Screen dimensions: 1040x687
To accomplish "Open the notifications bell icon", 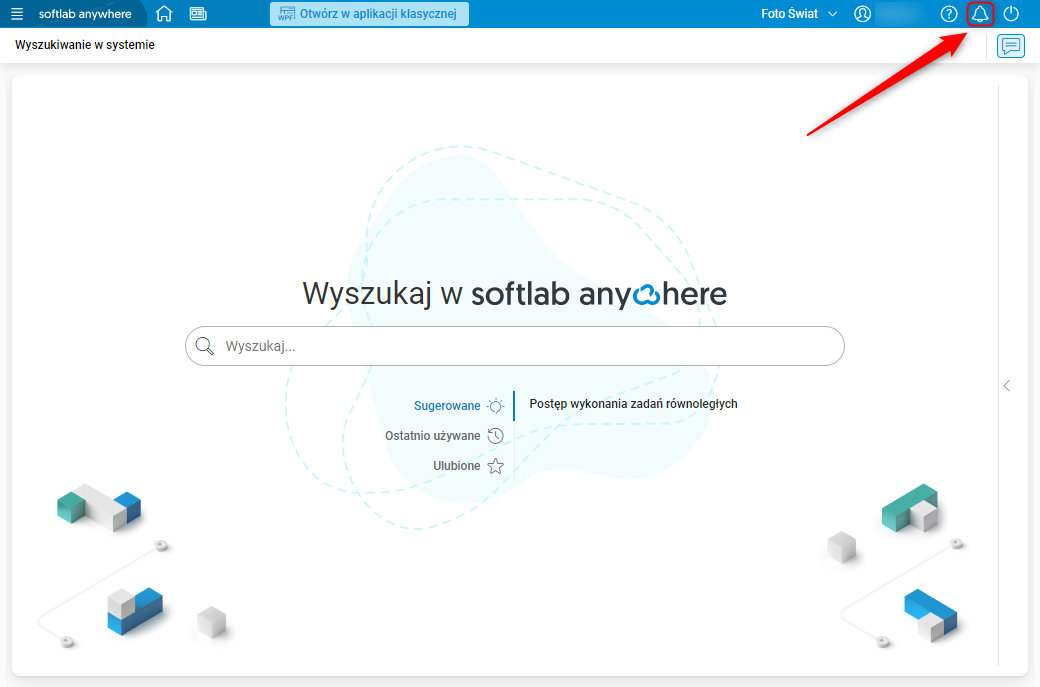I will pyautogui.click(x=980, y=14).
